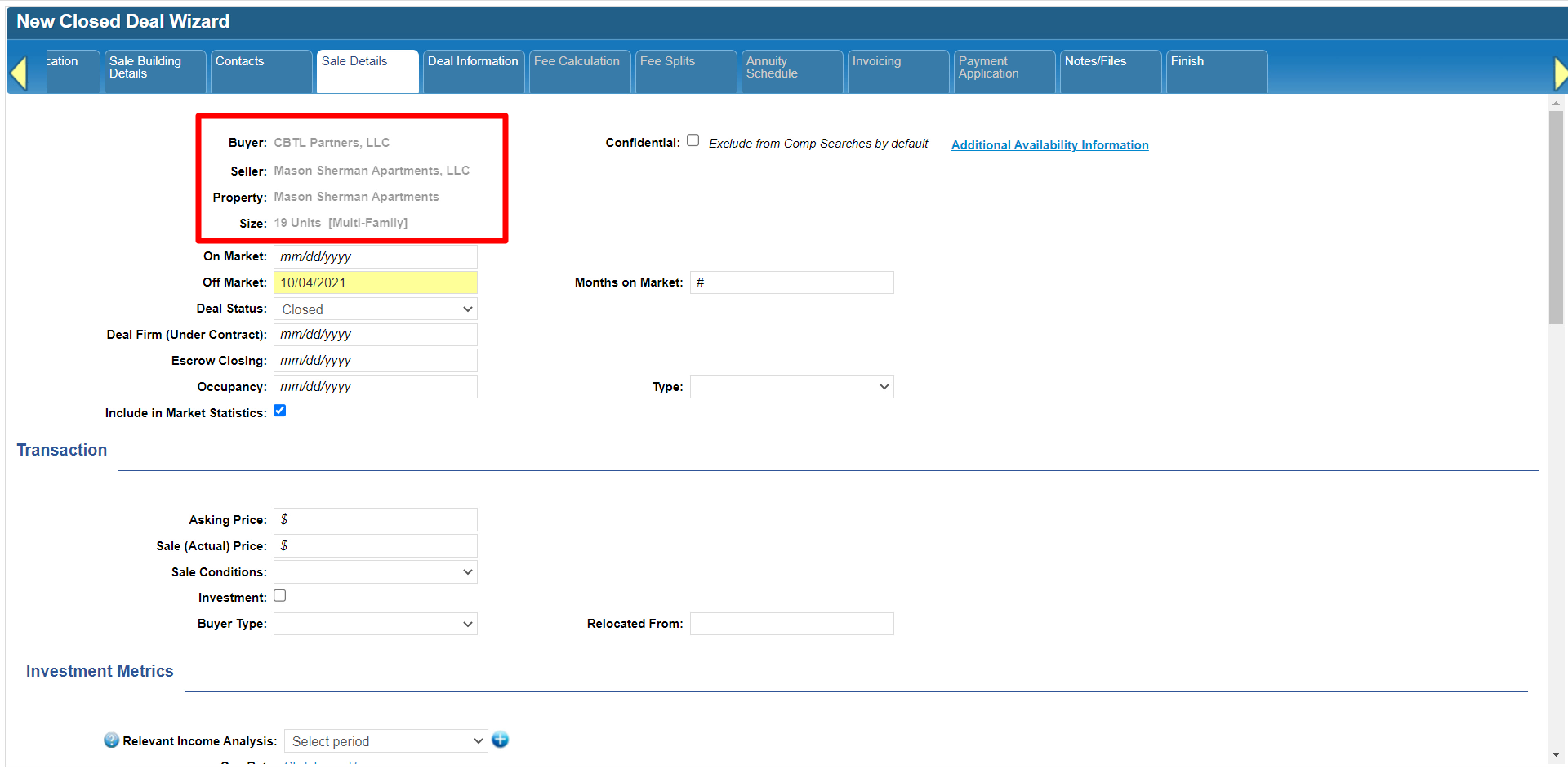Click the blue plus icon beside Relevant Income Analysis
Image resolution: width=1568 pixels, height=769 pixels.
(501, 740)
